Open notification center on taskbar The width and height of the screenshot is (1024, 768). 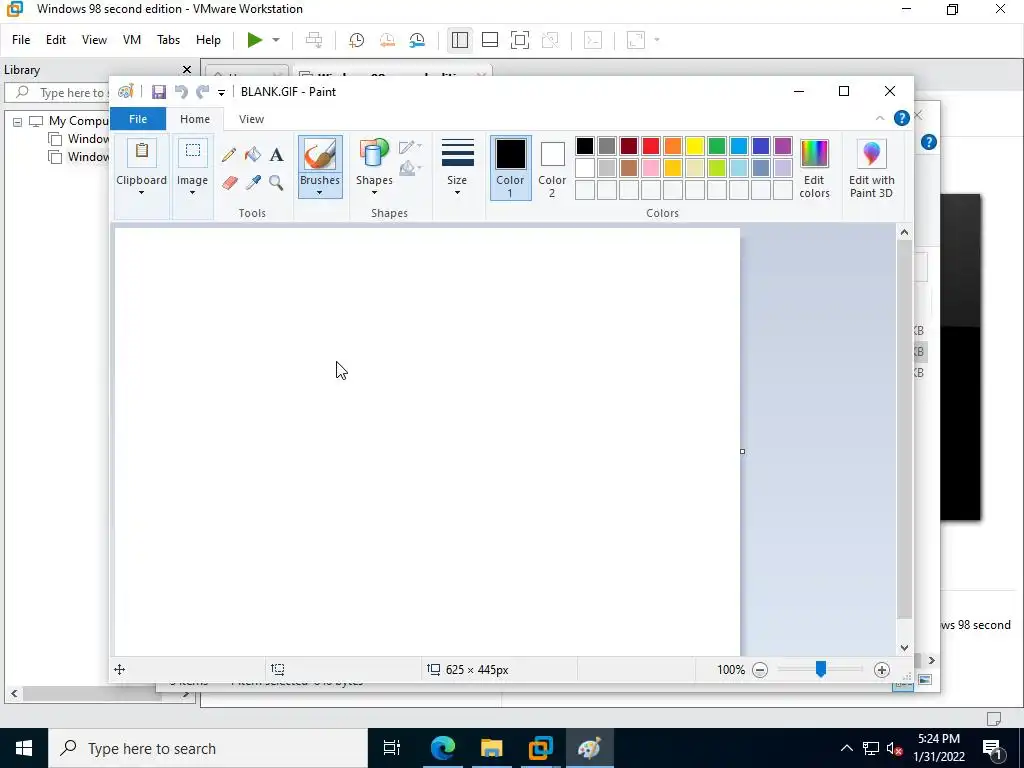click(x=993, y=748)
